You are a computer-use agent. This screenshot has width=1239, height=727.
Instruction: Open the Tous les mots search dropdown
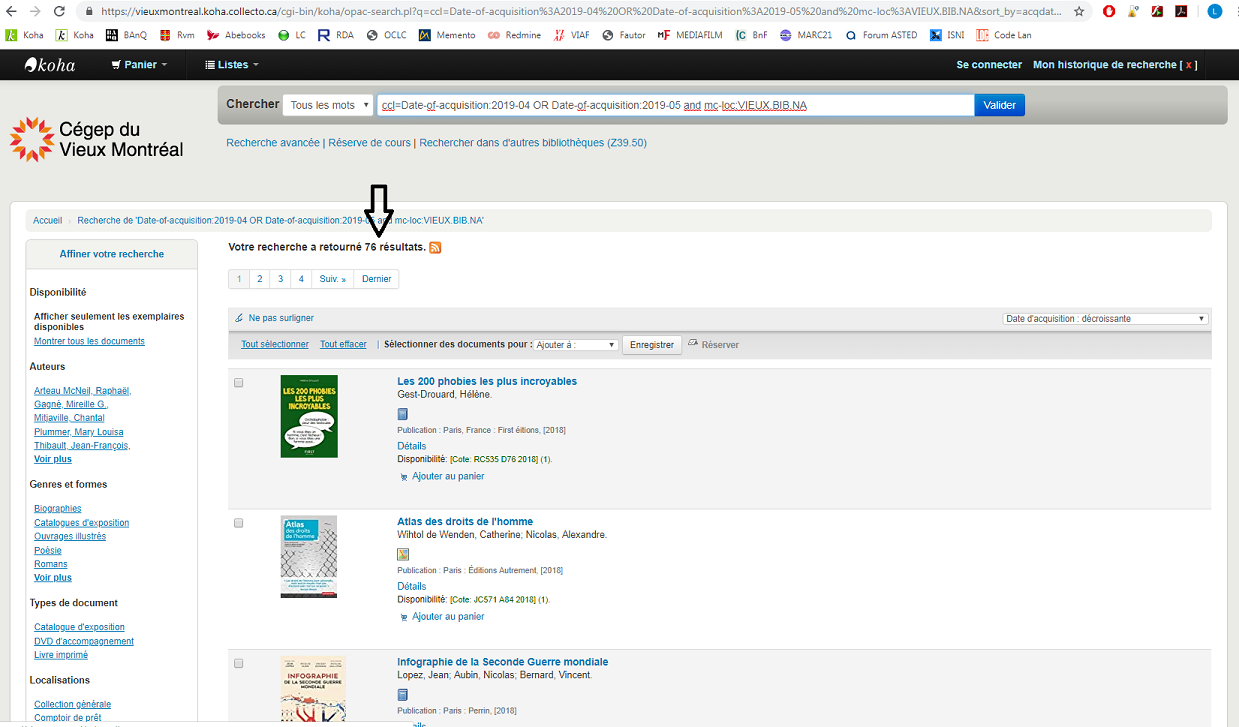[328, 105]
